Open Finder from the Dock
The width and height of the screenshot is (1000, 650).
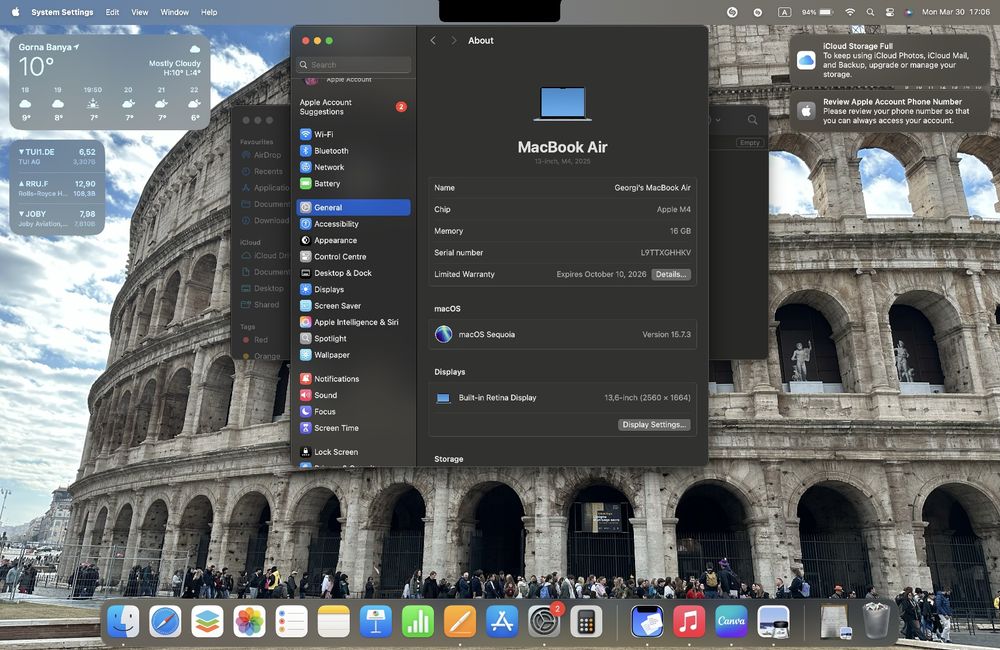pos(123,621)
